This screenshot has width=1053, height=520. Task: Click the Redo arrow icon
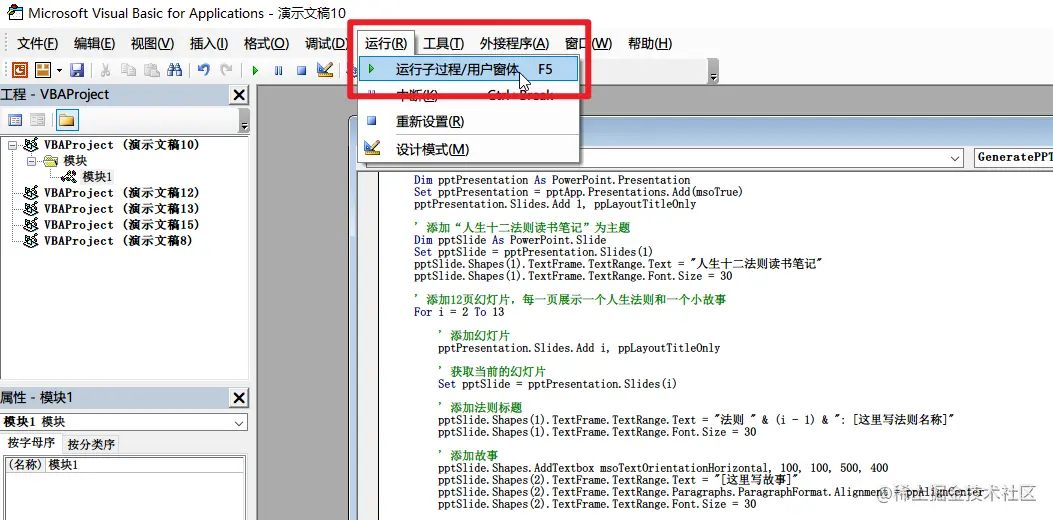pyautogui.click(x=226, y=69)
